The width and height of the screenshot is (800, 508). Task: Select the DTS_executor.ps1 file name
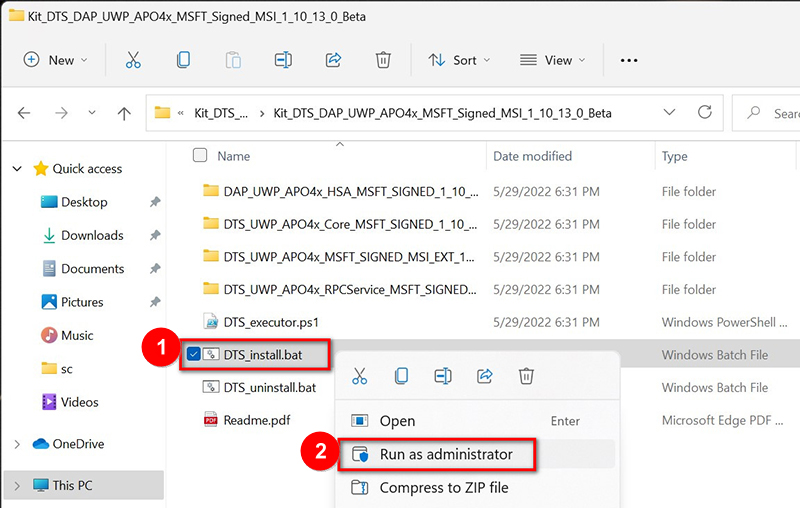[271, 322]
